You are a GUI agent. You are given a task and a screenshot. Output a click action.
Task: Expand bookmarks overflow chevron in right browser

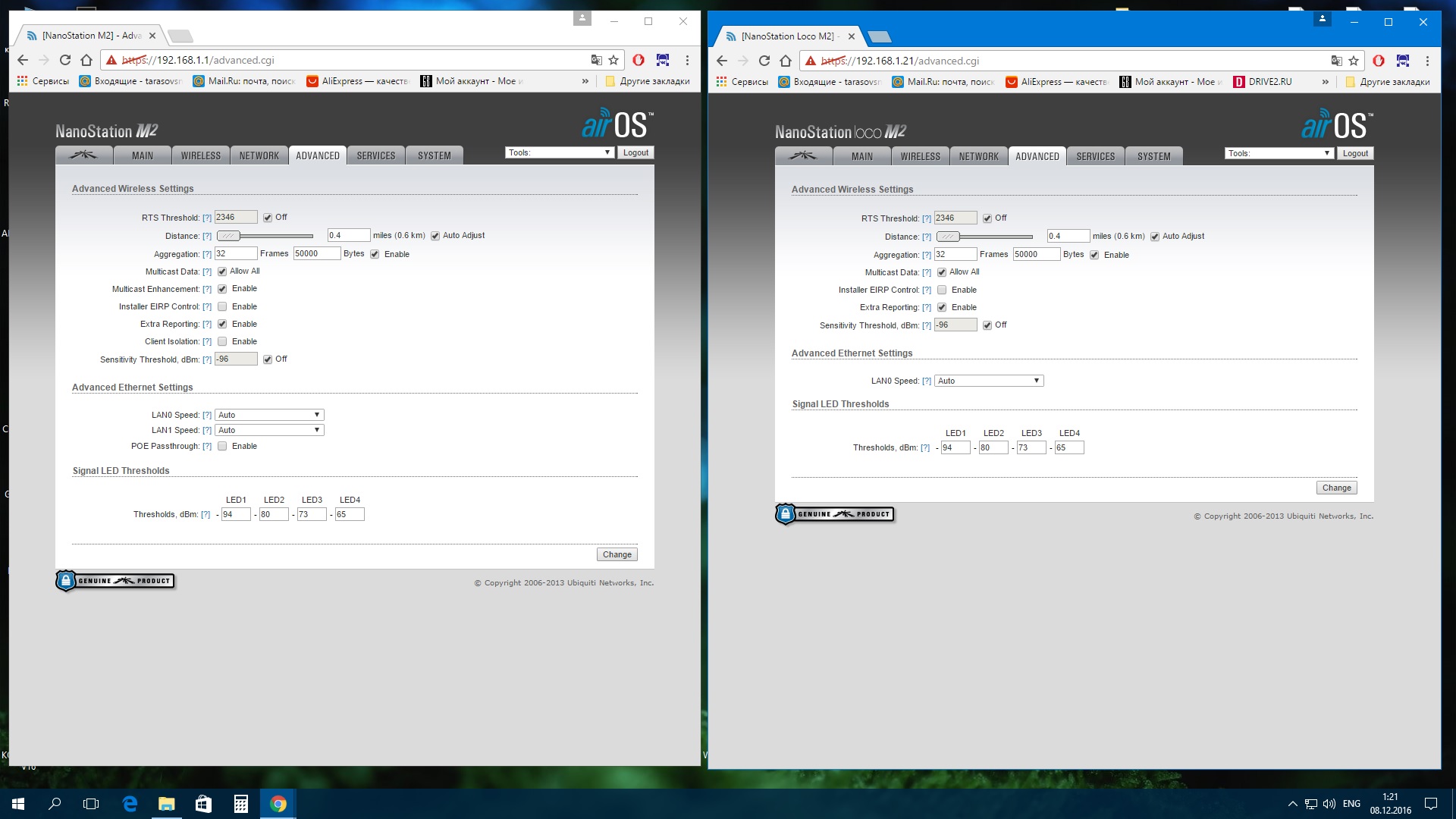pyautogui.click(x=1325, y=82)
